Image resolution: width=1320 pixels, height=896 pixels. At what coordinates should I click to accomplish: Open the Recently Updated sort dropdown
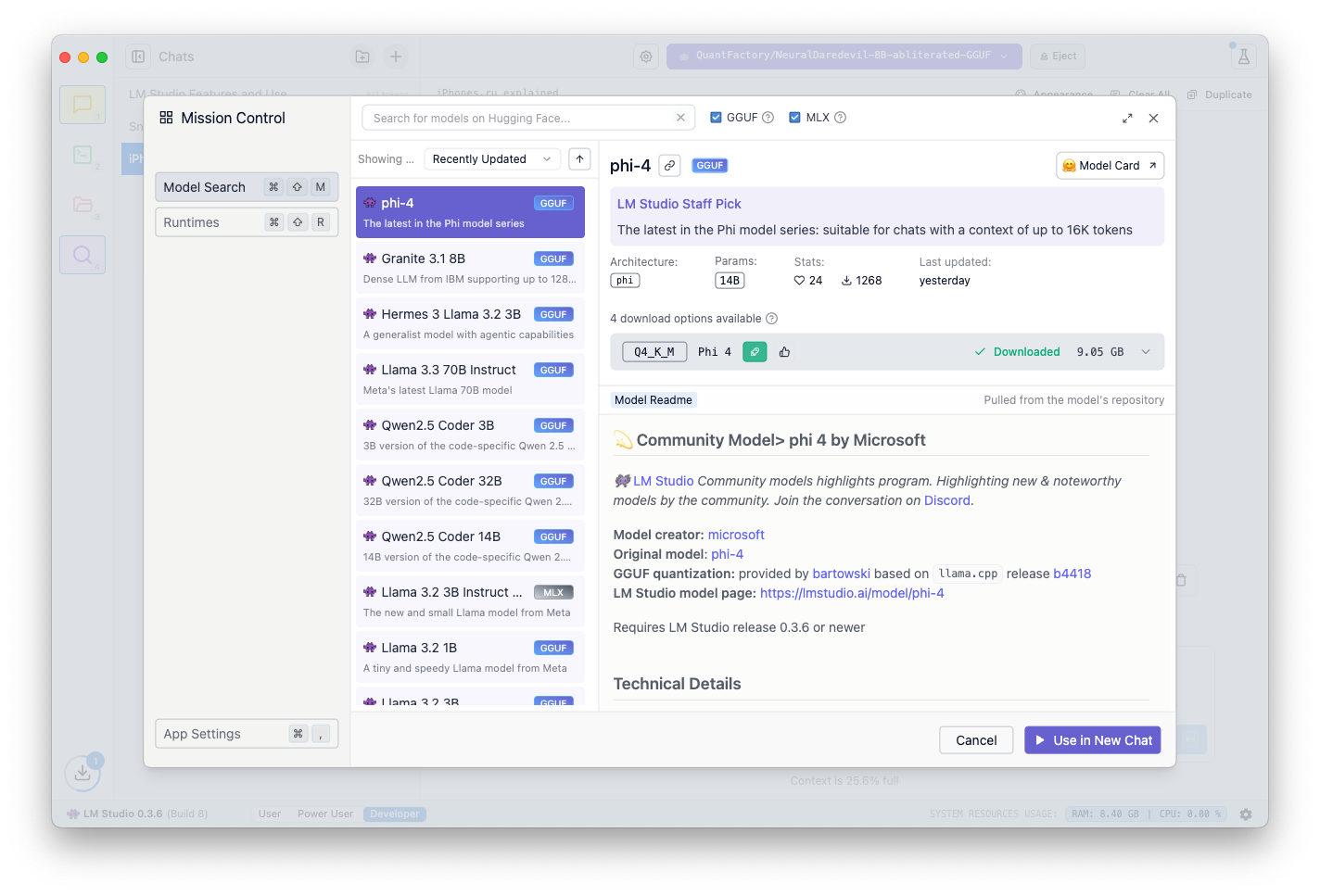point(492,159)
